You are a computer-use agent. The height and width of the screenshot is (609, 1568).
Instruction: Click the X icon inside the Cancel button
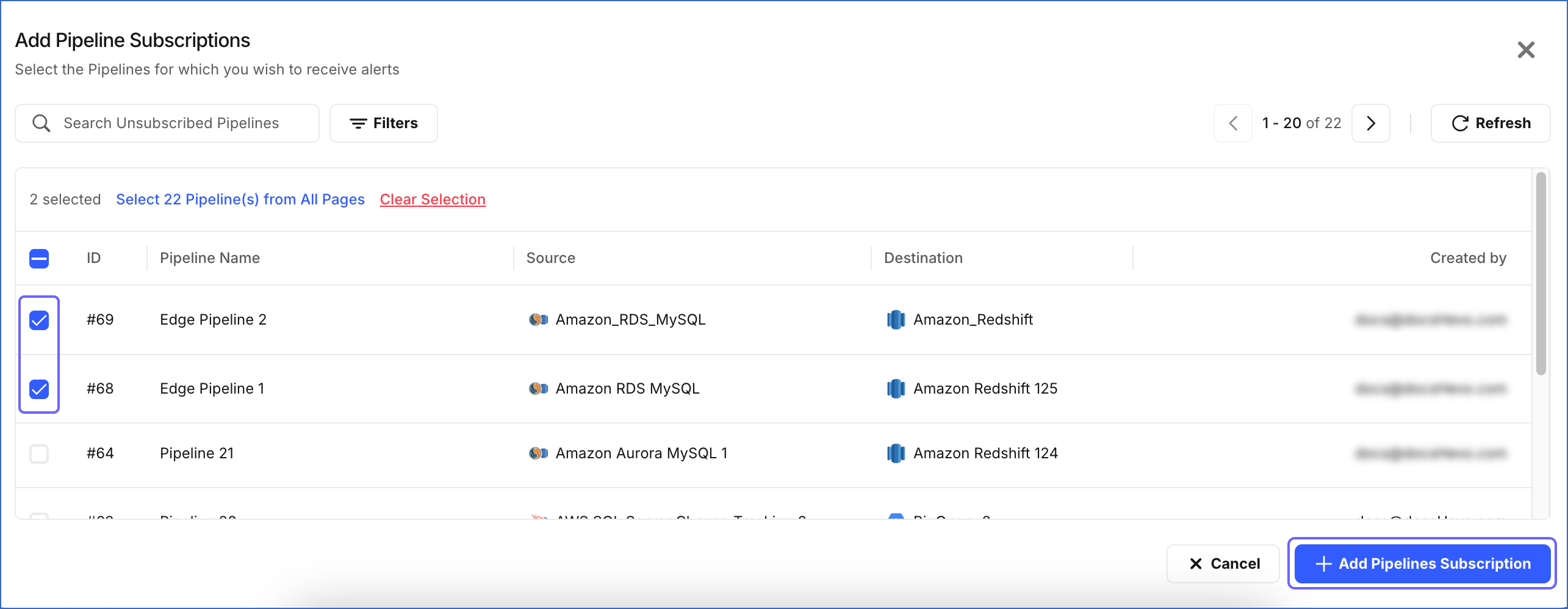pyautogui.click(x=1195, y=563)
